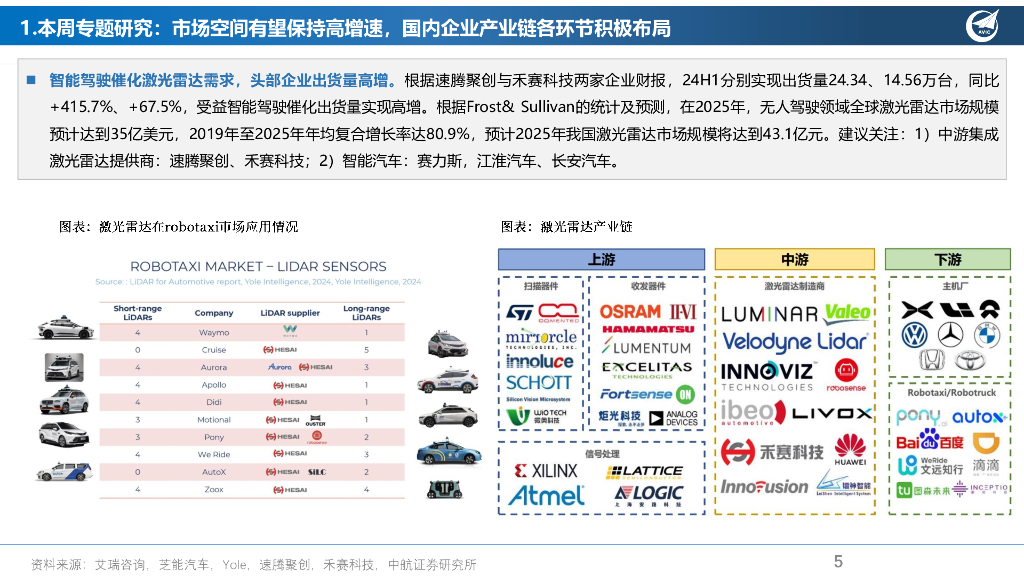Click the WeRide 文远知行 logo
This screenshot has width=1024, height=576.
[930, 465]
